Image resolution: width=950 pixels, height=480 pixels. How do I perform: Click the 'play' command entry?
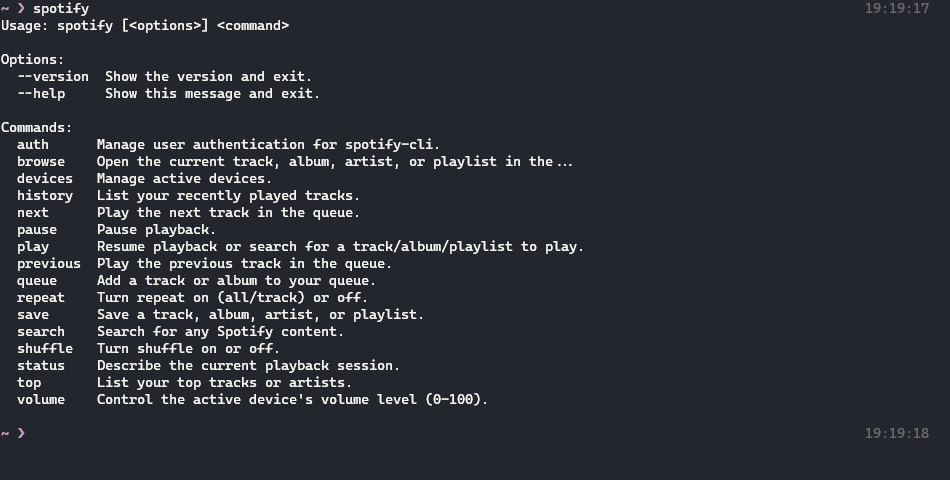[x=33, y=247]
